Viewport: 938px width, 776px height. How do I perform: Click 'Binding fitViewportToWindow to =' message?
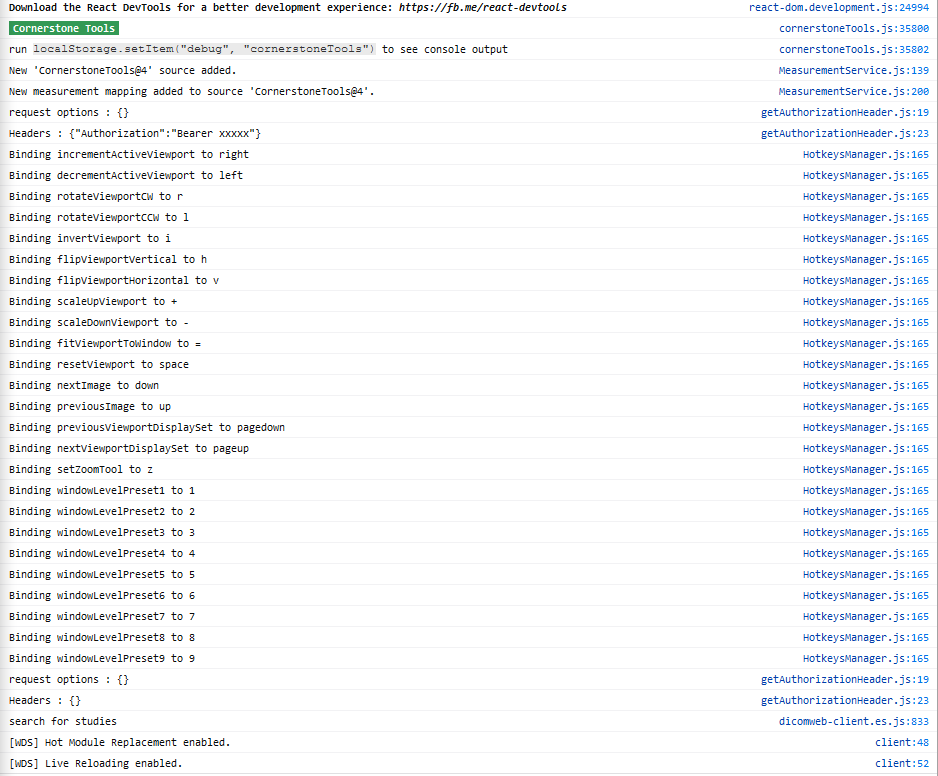(x=105, y=343)
